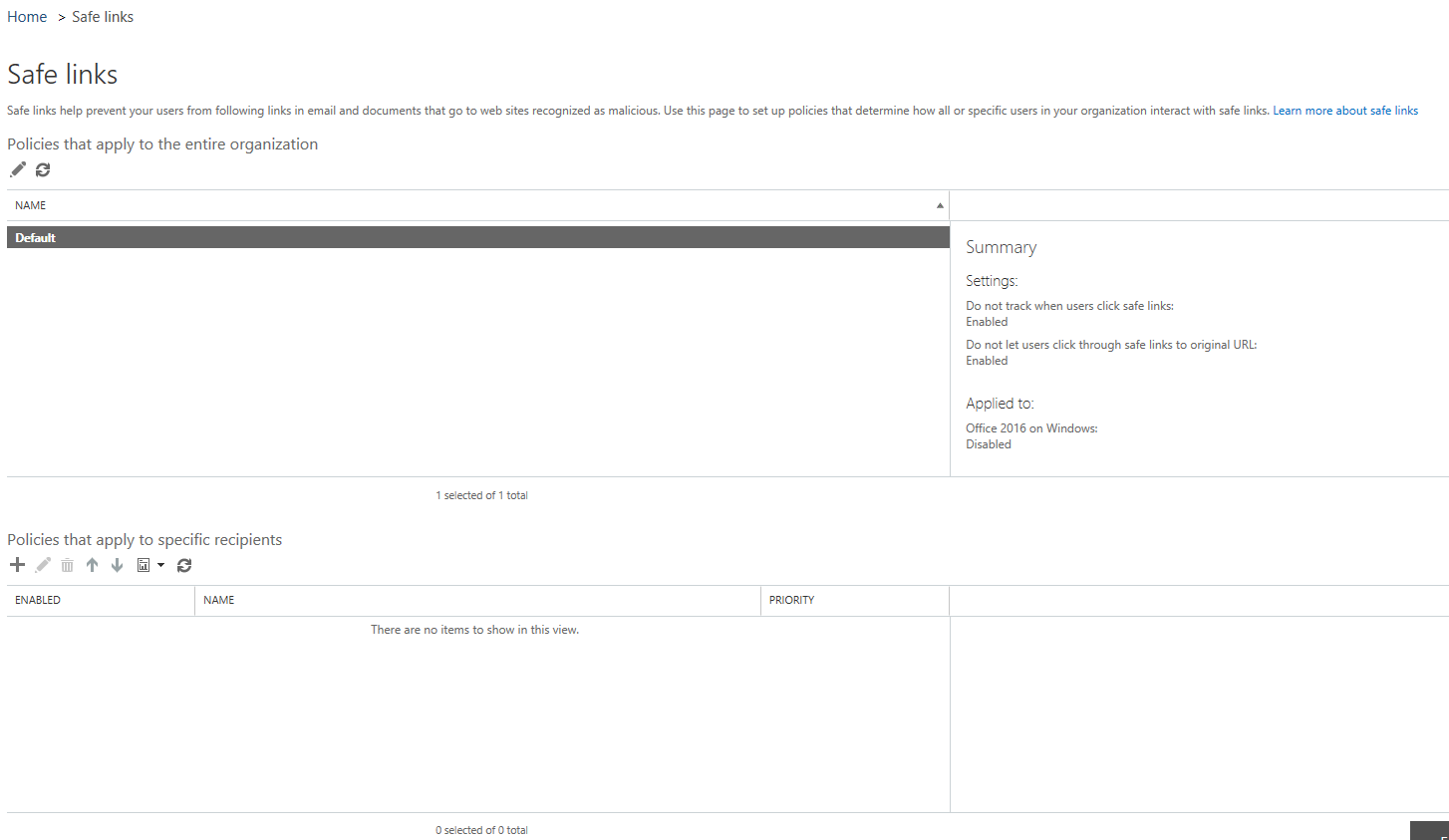This screenshot has width=1449, height=840.
Task: Click the pencil icon for recipient policies
Action: pyautogui.click(x=43, y=565)
